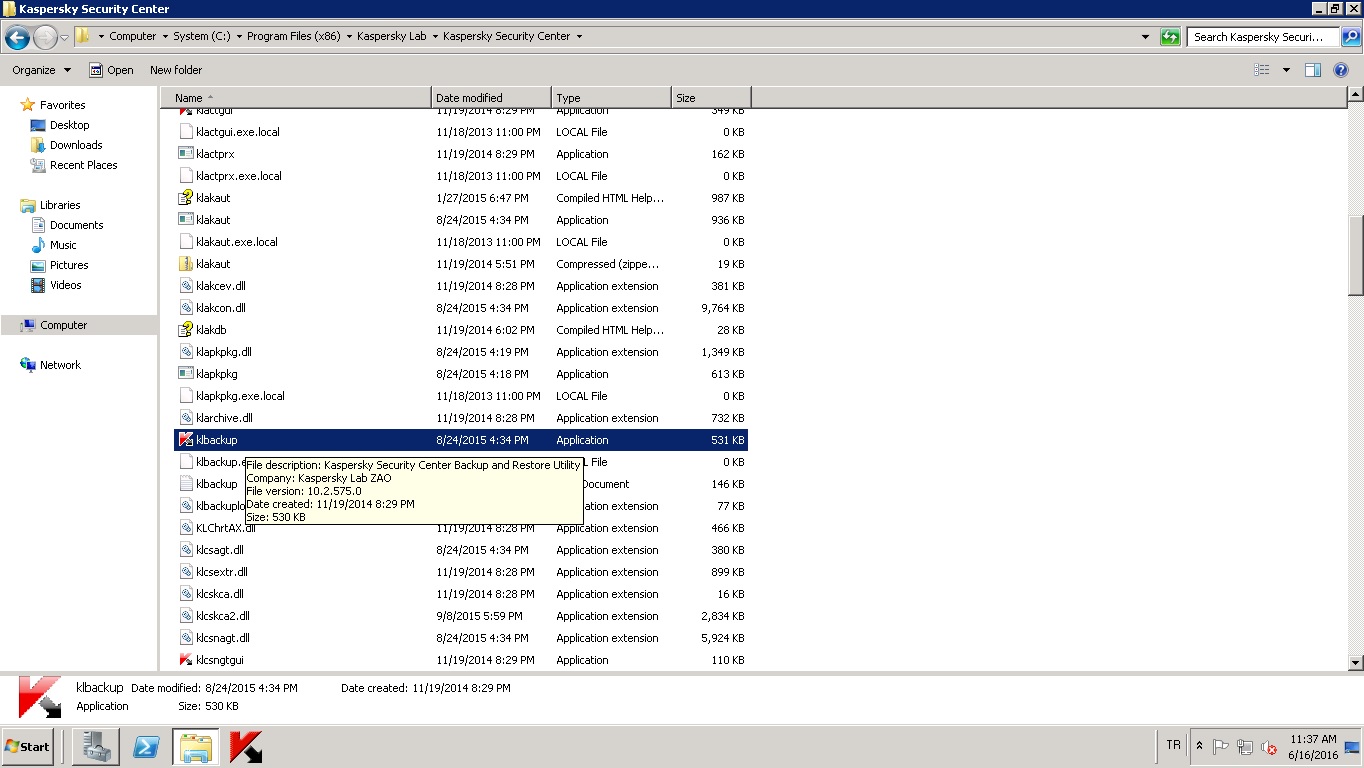
Task: Click the refresh button beside address bar
Action: click(1169, 37)
